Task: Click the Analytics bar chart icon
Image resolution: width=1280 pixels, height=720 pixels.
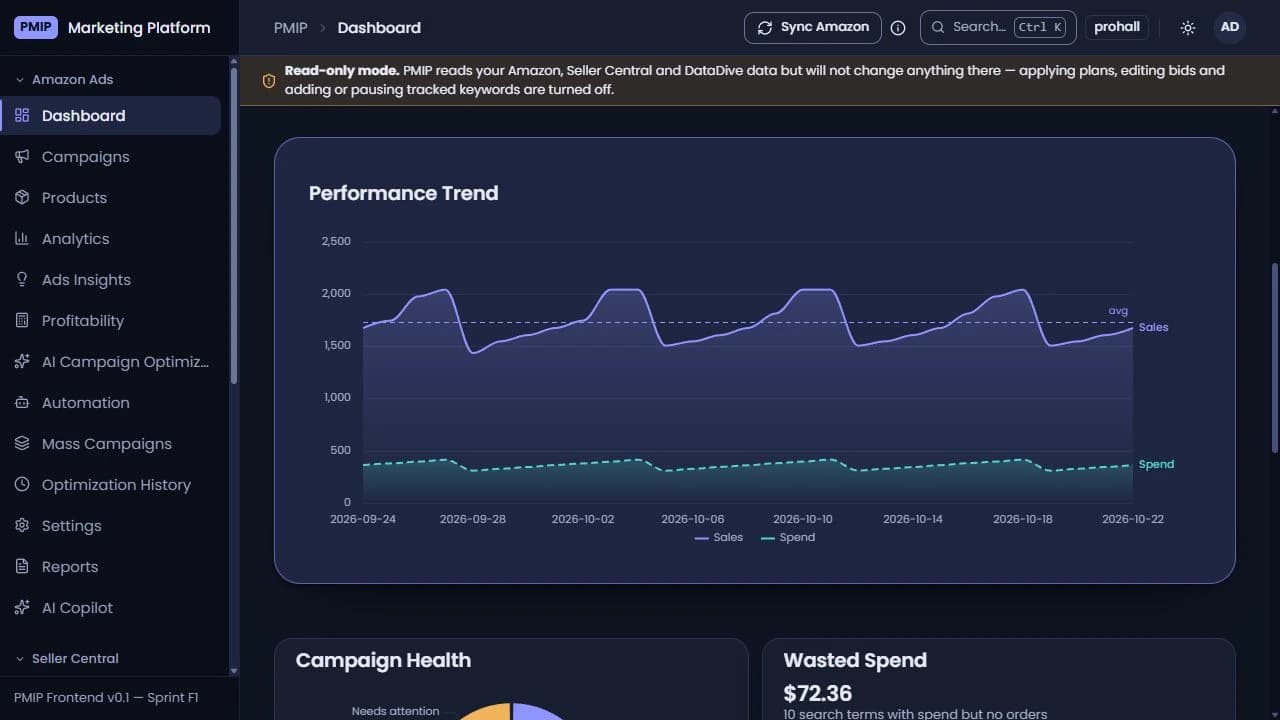Action: 22,239
